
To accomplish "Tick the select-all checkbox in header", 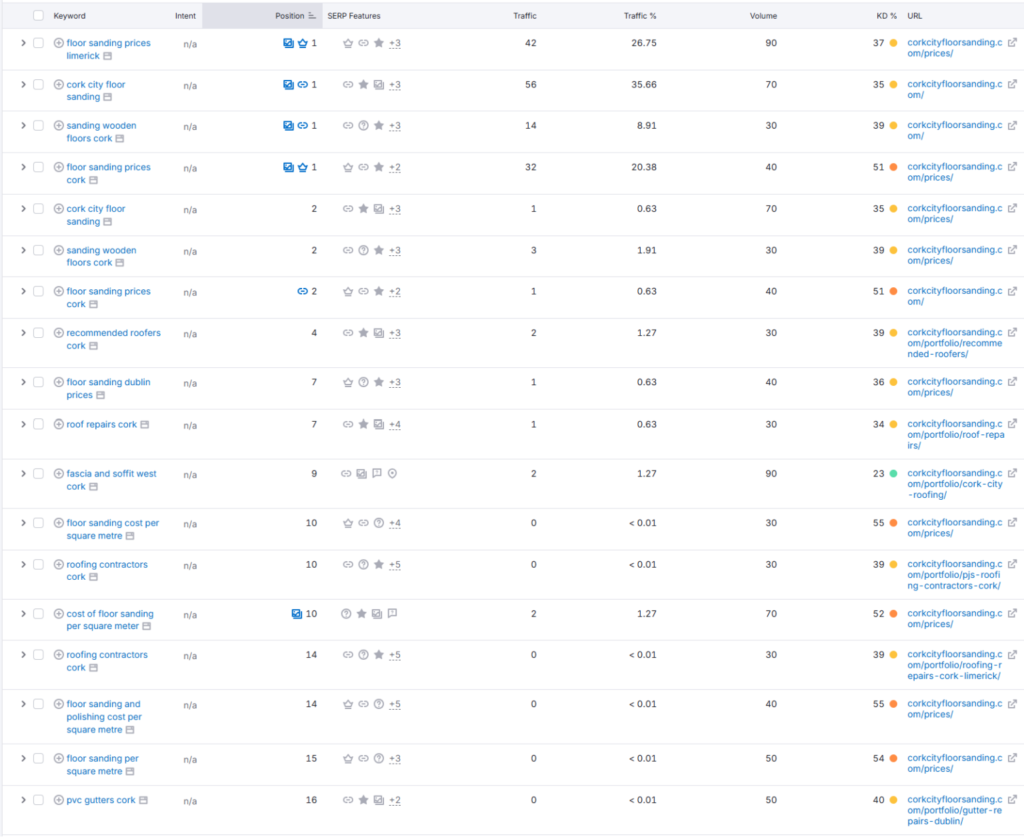I will [x=39, y=16].
